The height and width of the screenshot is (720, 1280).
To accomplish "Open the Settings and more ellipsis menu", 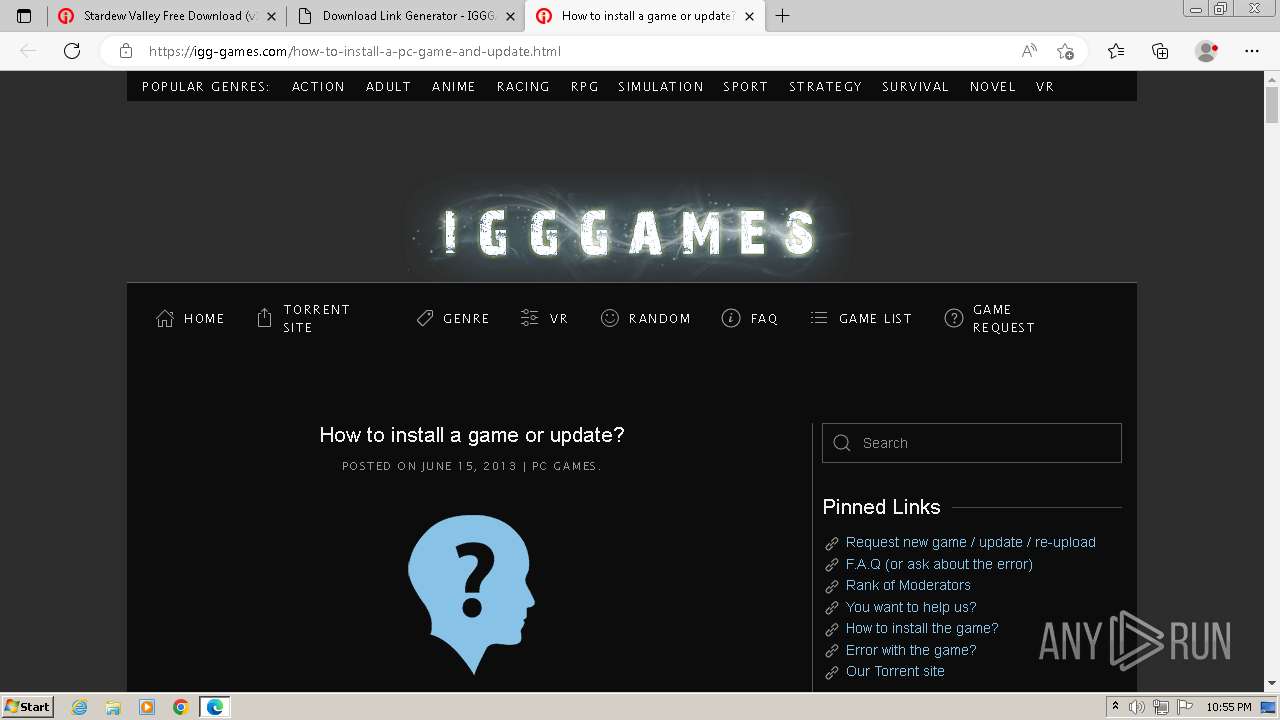I will (x=1252, y=51).
